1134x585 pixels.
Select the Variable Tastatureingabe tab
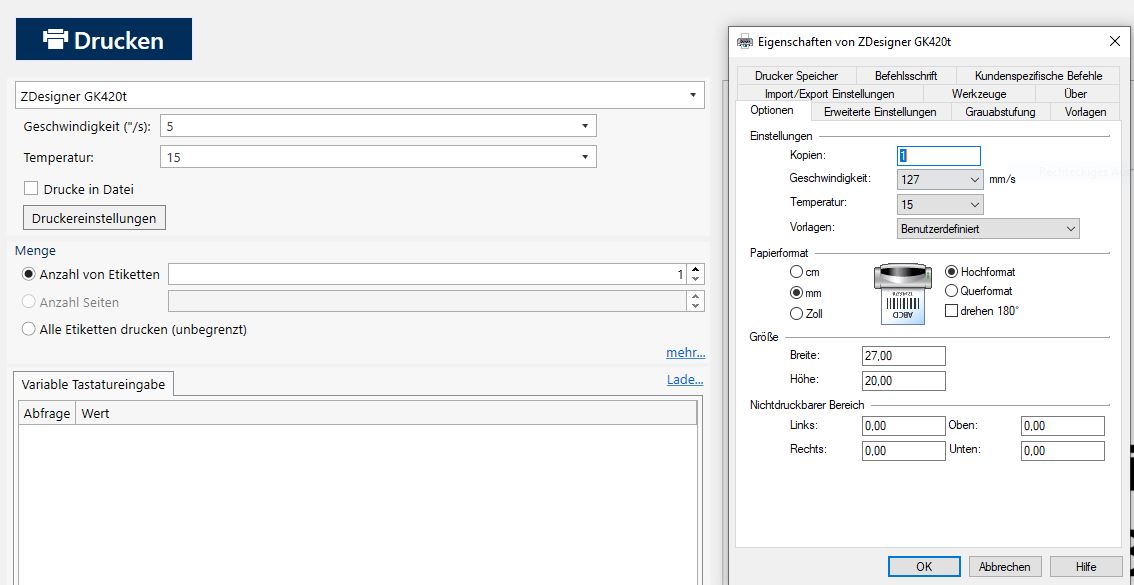93,385
